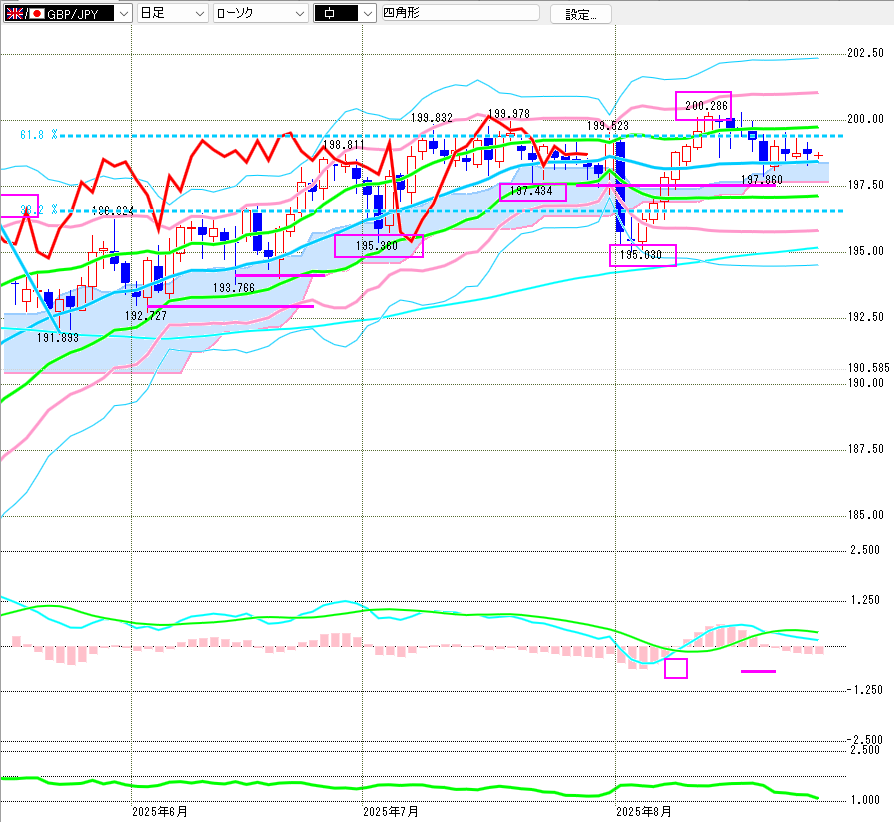Click the 193.766 price label
This screenshot has width=894, height=822.
(x=234, y=288)
